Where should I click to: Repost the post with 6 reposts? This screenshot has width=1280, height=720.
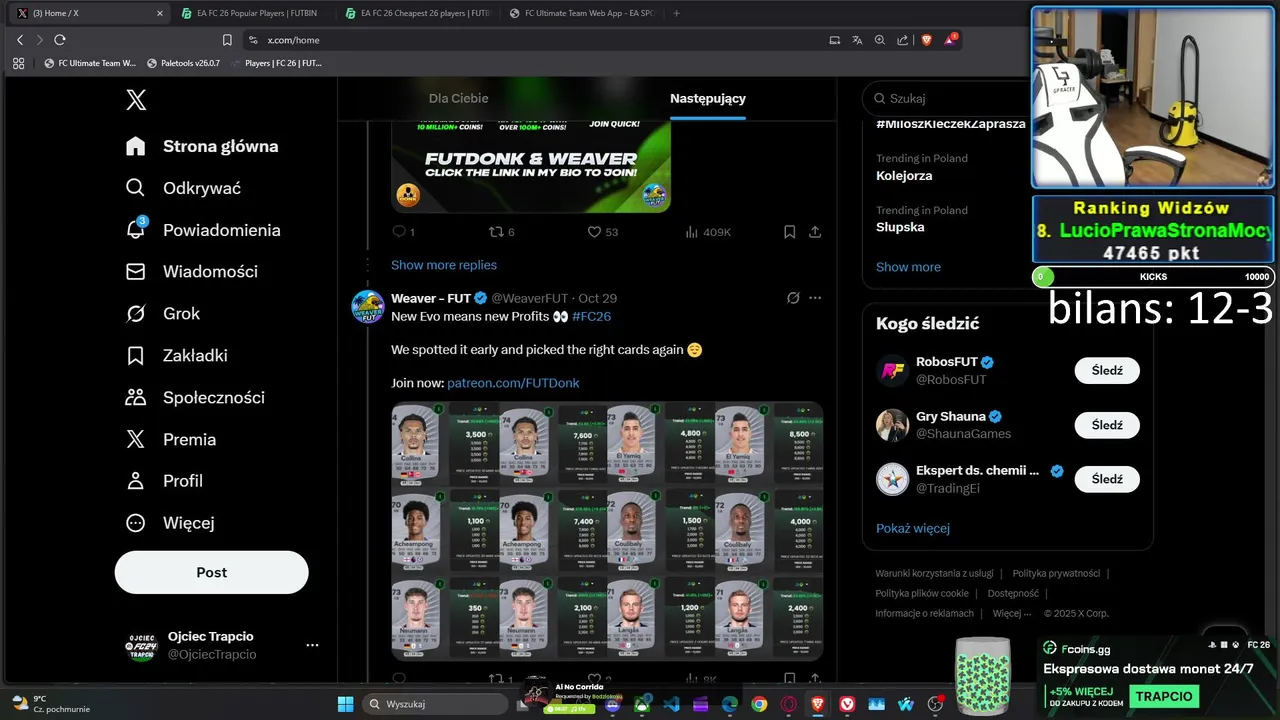tap(501, 232)
